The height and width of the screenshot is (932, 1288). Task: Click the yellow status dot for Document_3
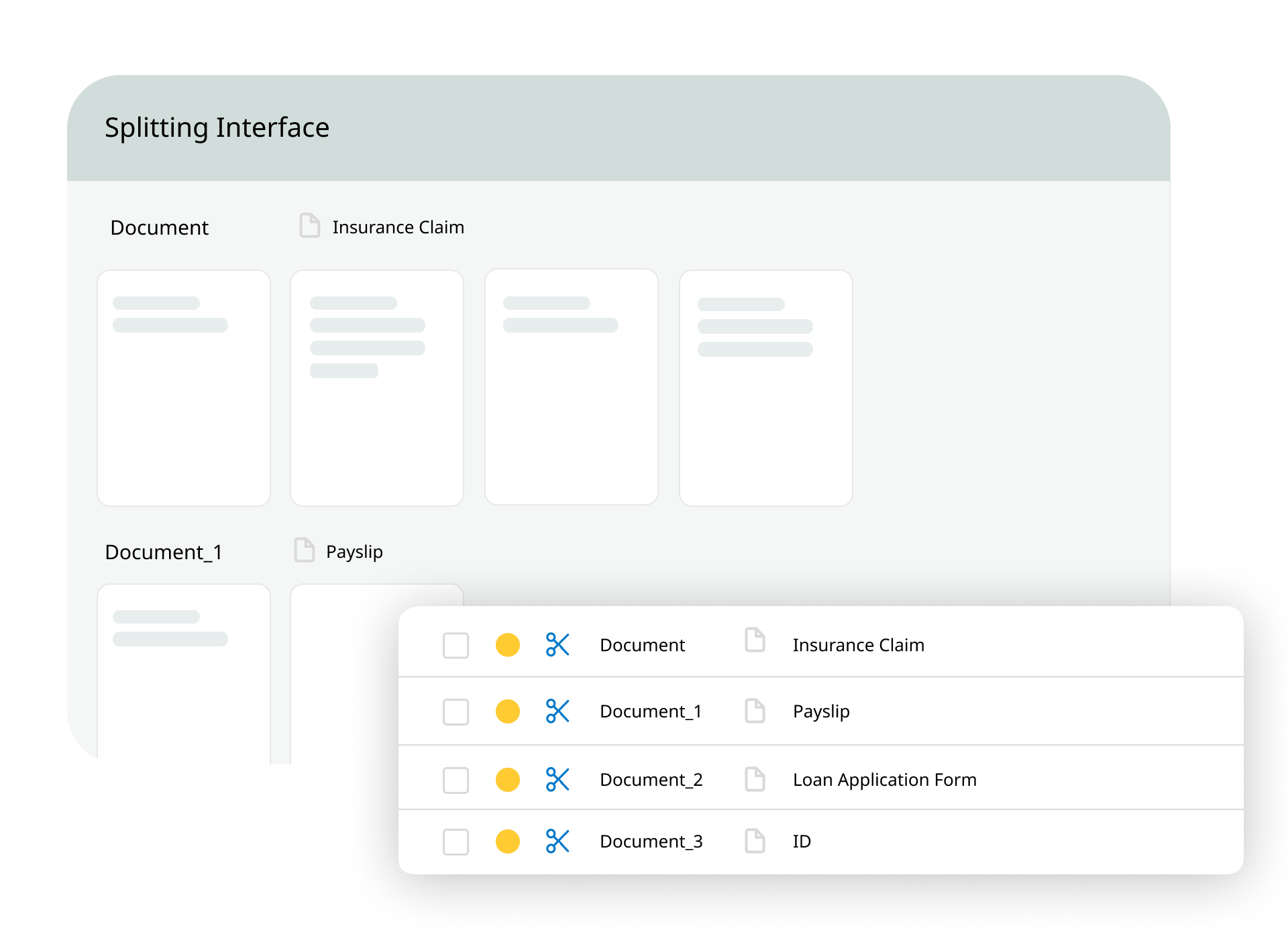click(508, 841)
